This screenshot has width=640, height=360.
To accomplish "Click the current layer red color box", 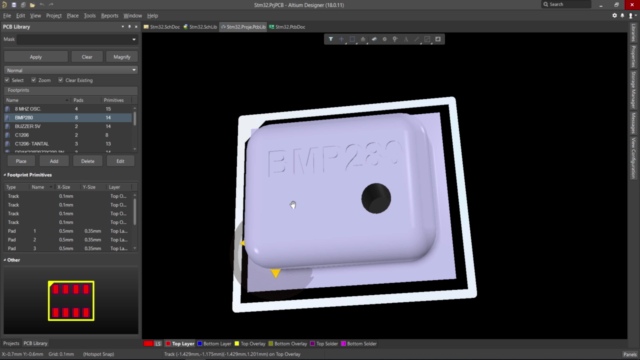I will 148,344.
